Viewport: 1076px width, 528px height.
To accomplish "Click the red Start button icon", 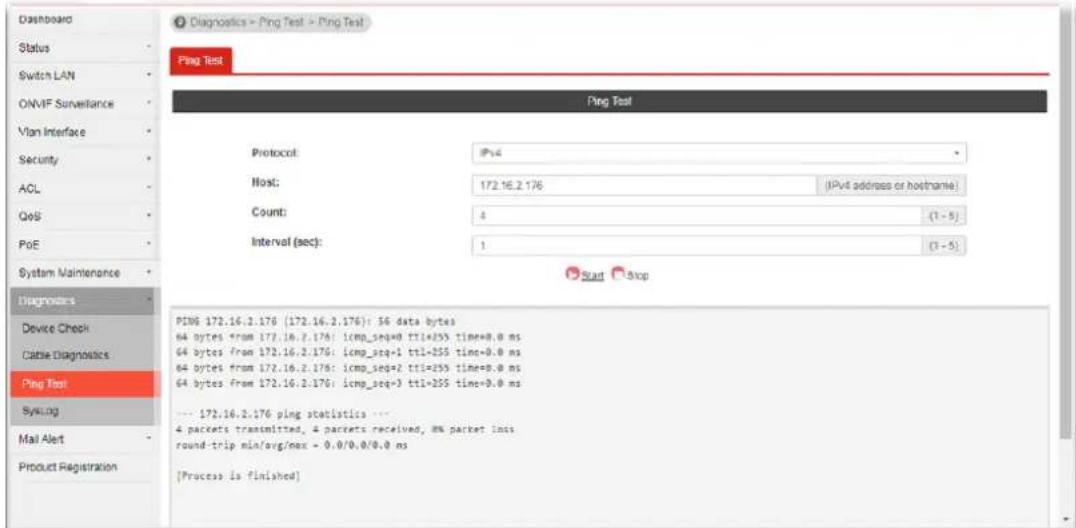I will pos(572,275).
